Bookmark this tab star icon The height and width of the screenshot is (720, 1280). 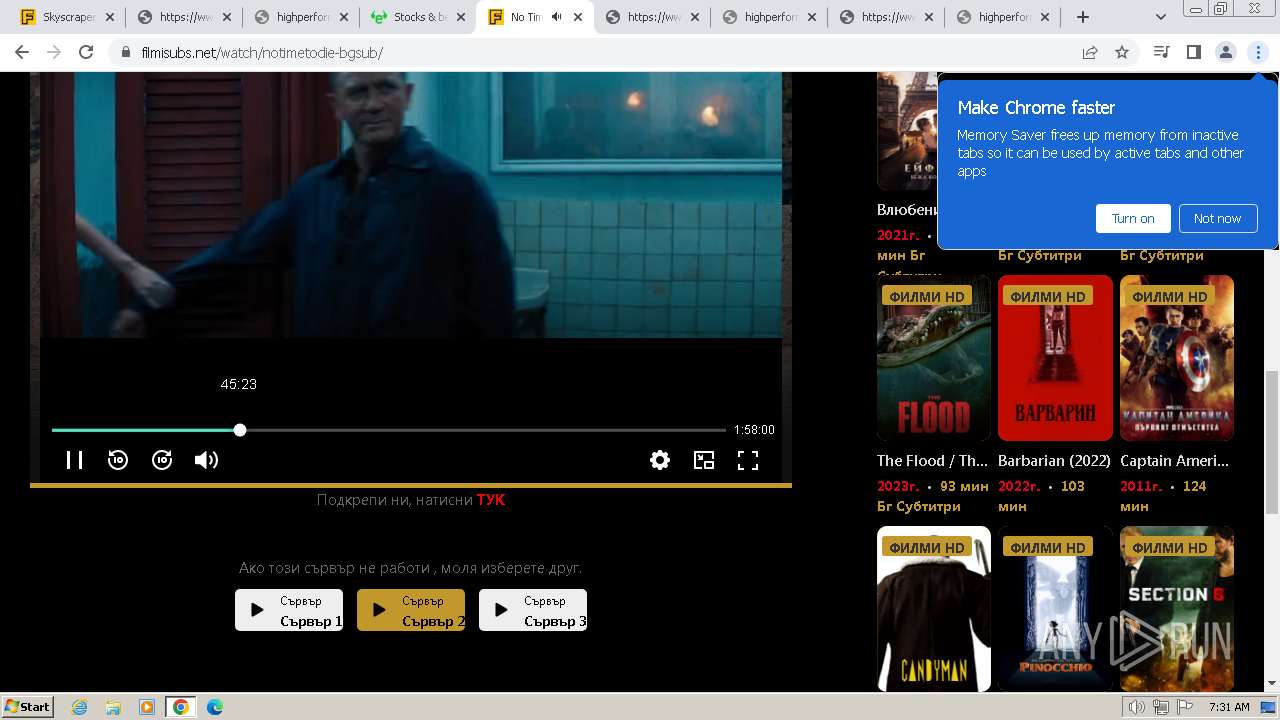tap(1122, 53)
